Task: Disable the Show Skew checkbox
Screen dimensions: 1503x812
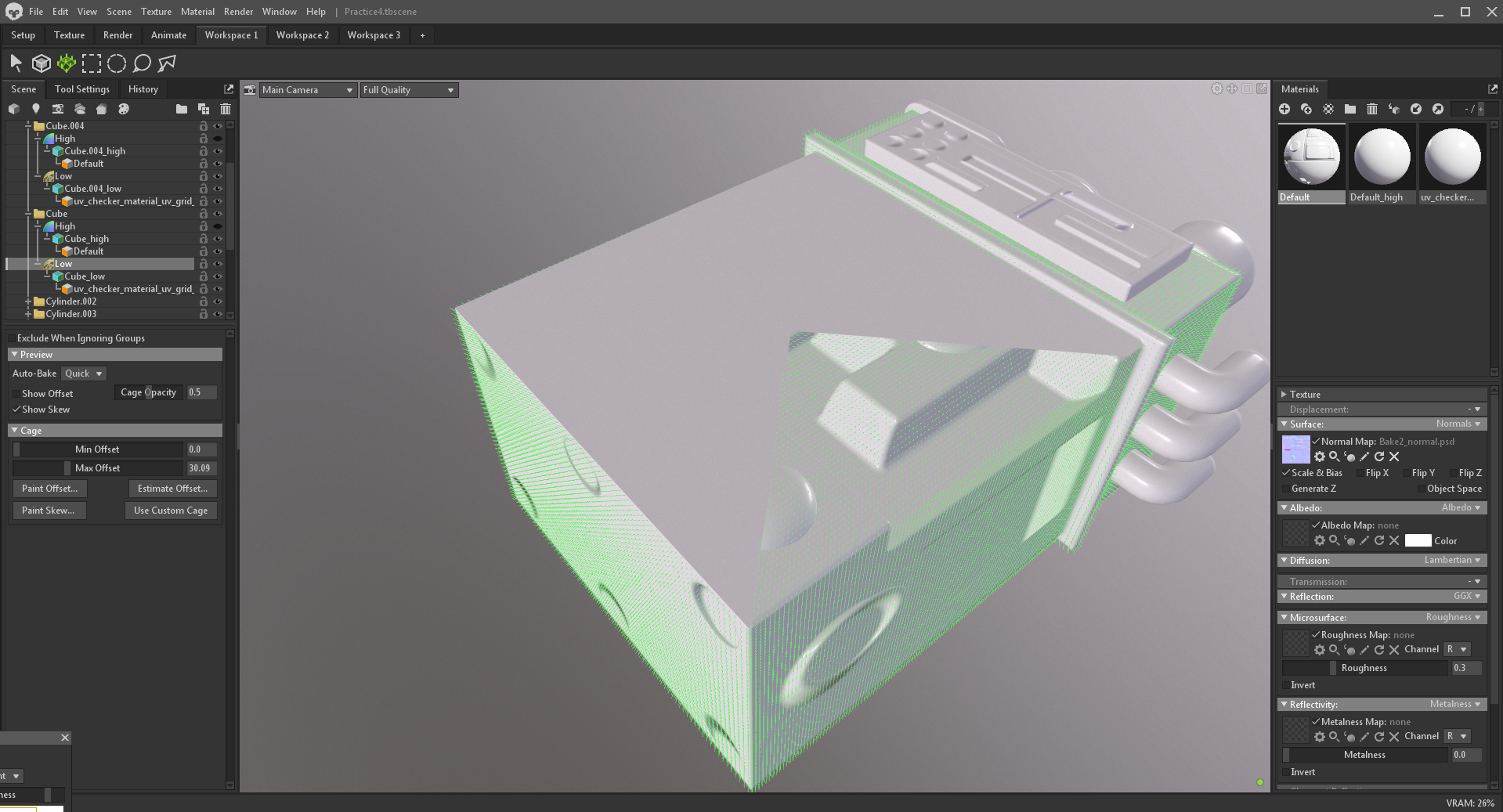Action: [x=16, y=410]
